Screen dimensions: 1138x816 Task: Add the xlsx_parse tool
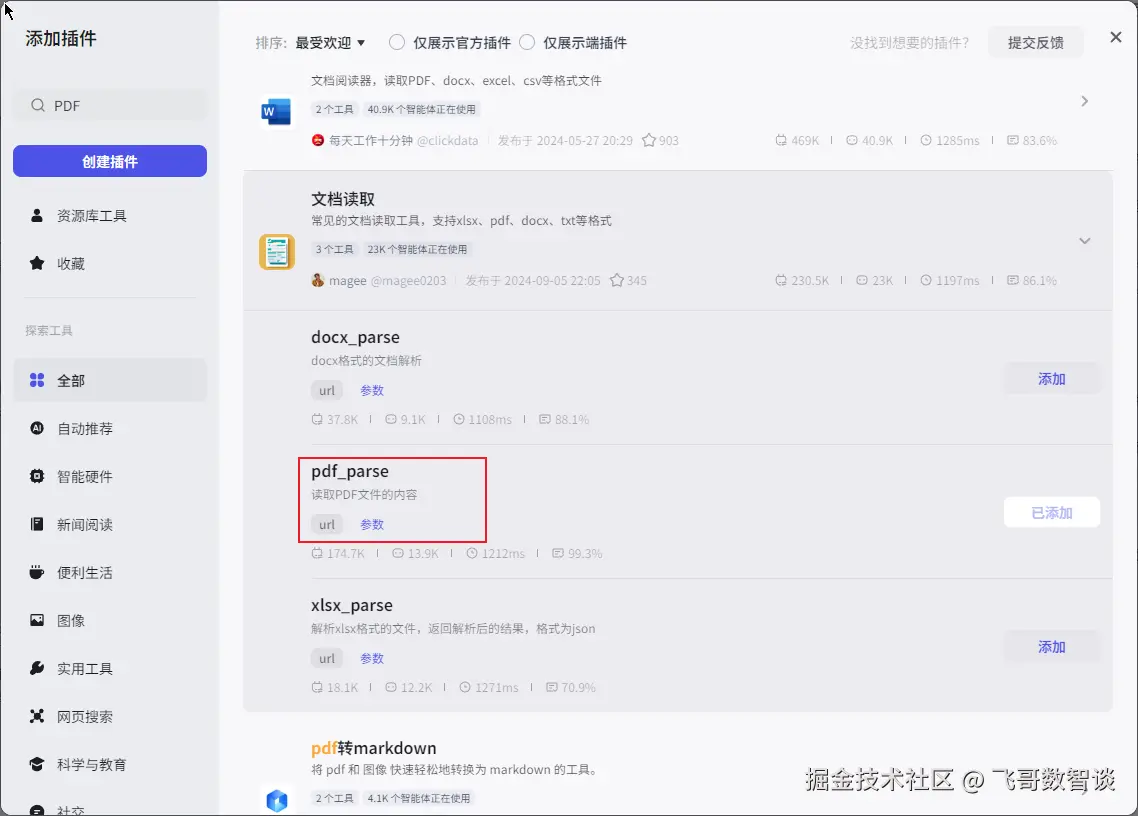pyautogui.click(x=1052, y=647)
